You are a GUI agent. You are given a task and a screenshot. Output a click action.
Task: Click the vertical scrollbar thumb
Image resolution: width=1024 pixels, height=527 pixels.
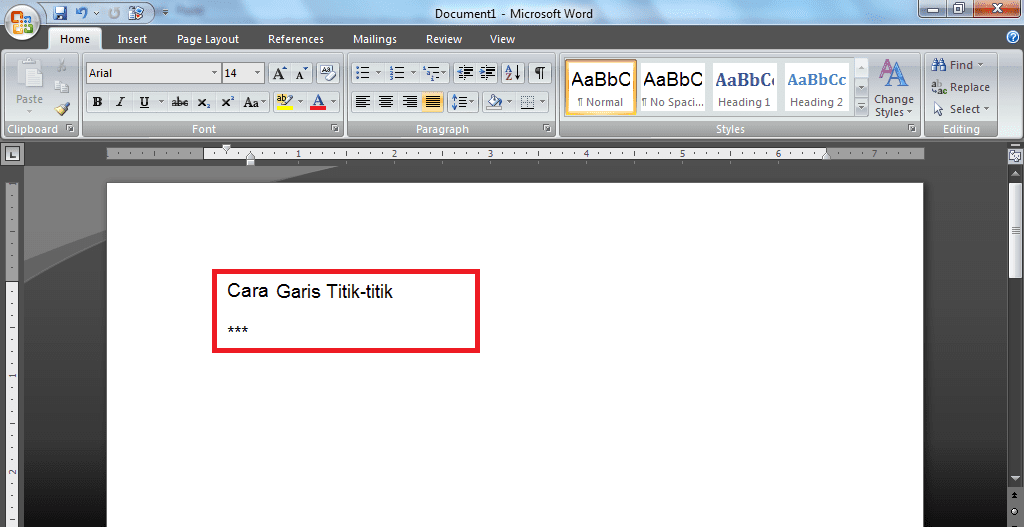point(1016,230)
